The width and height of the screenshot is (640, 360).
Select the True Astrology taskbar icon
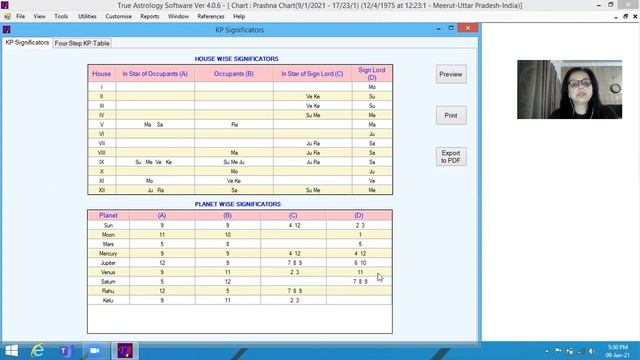click(x=125, y=351)
